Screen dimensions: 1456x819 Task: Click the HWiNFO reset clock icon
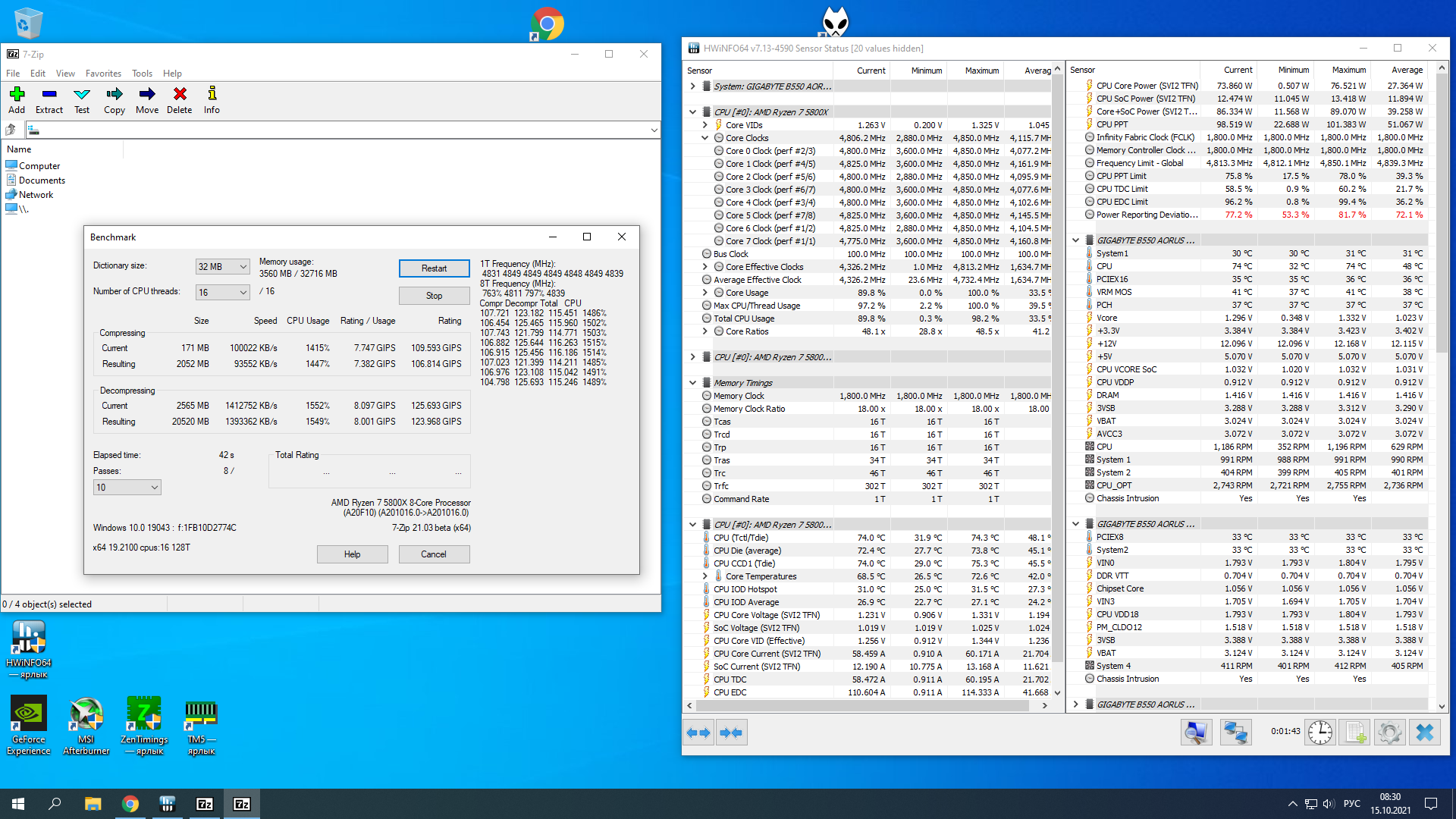coord(1319,733)
